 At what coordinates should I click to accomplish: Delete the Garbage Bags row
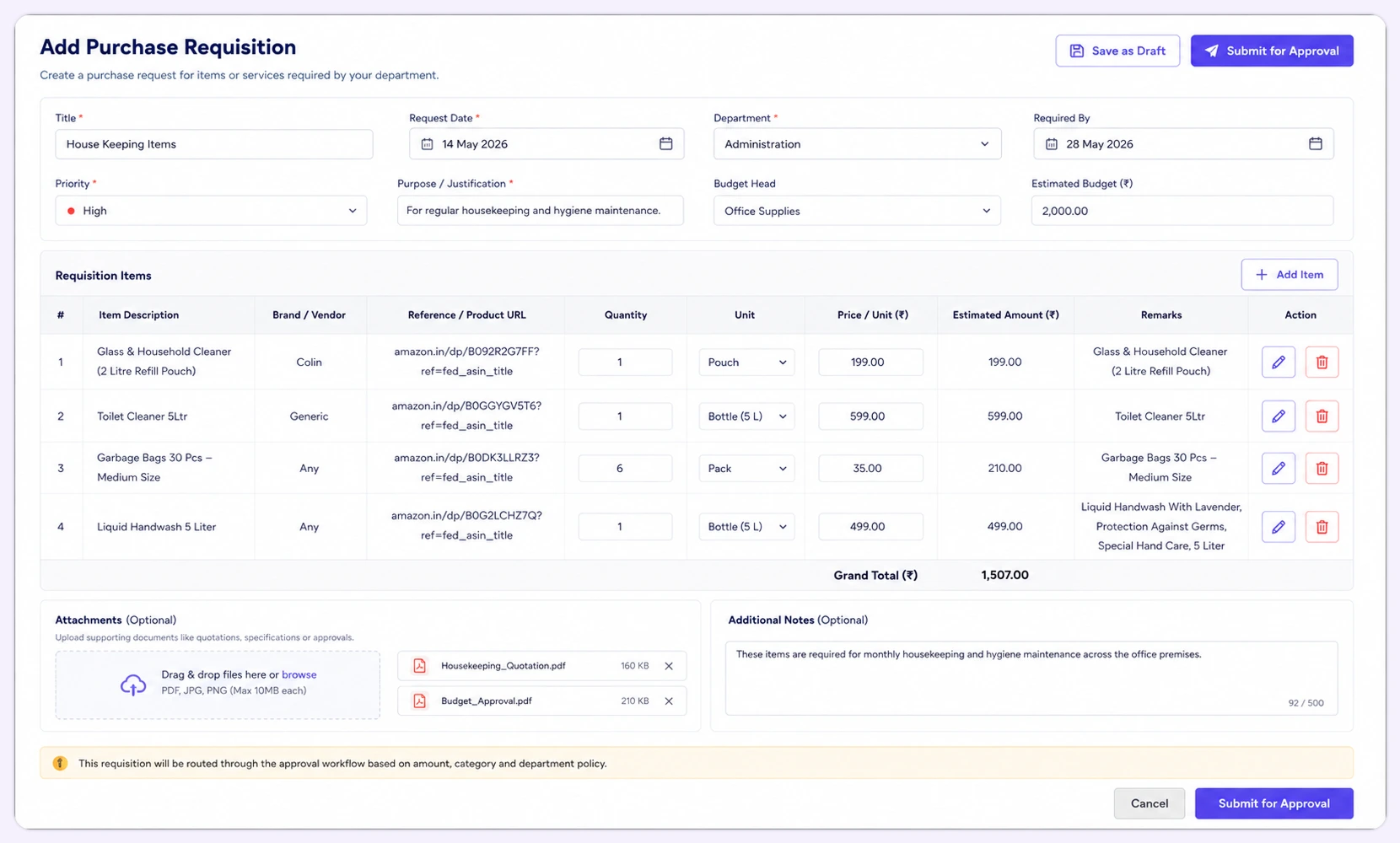pos(1322,468)
